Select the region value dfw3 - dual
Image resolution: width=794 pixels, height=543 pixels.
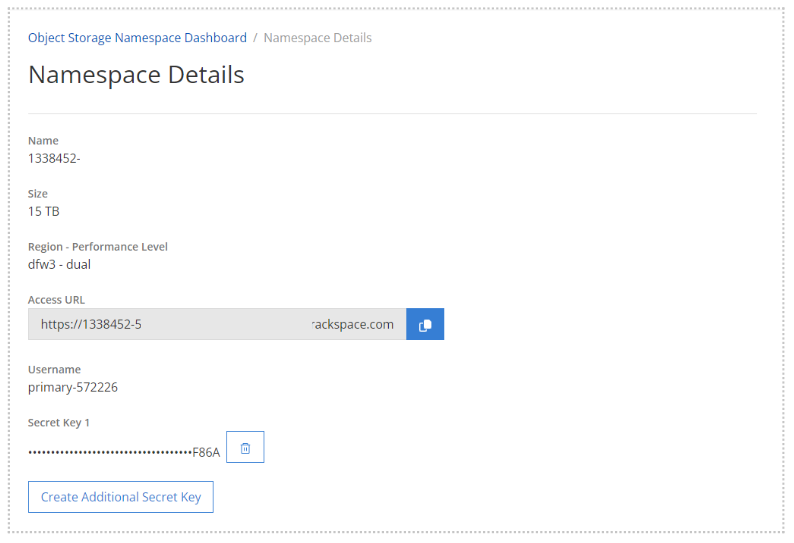click(59, 264)
